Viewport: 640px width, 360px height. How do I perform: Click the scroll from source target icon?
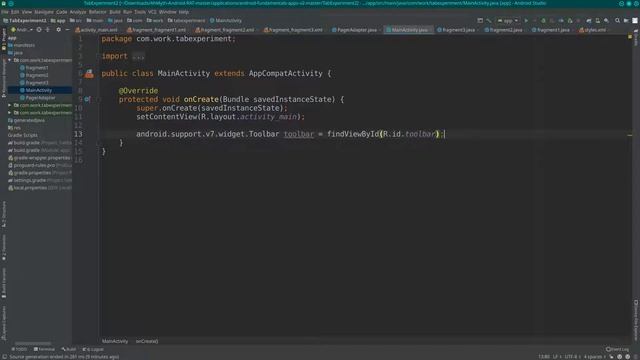point(39,30)
